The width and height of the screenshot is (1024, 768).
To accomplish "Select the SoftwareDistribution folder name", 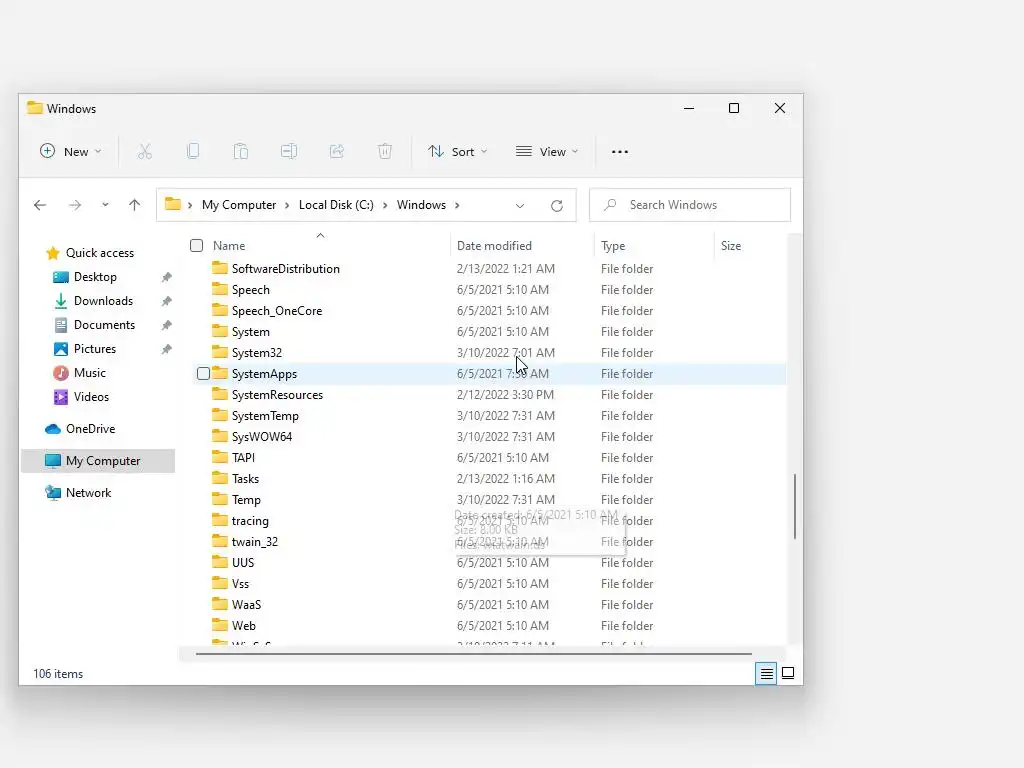I will coord(285,268).
